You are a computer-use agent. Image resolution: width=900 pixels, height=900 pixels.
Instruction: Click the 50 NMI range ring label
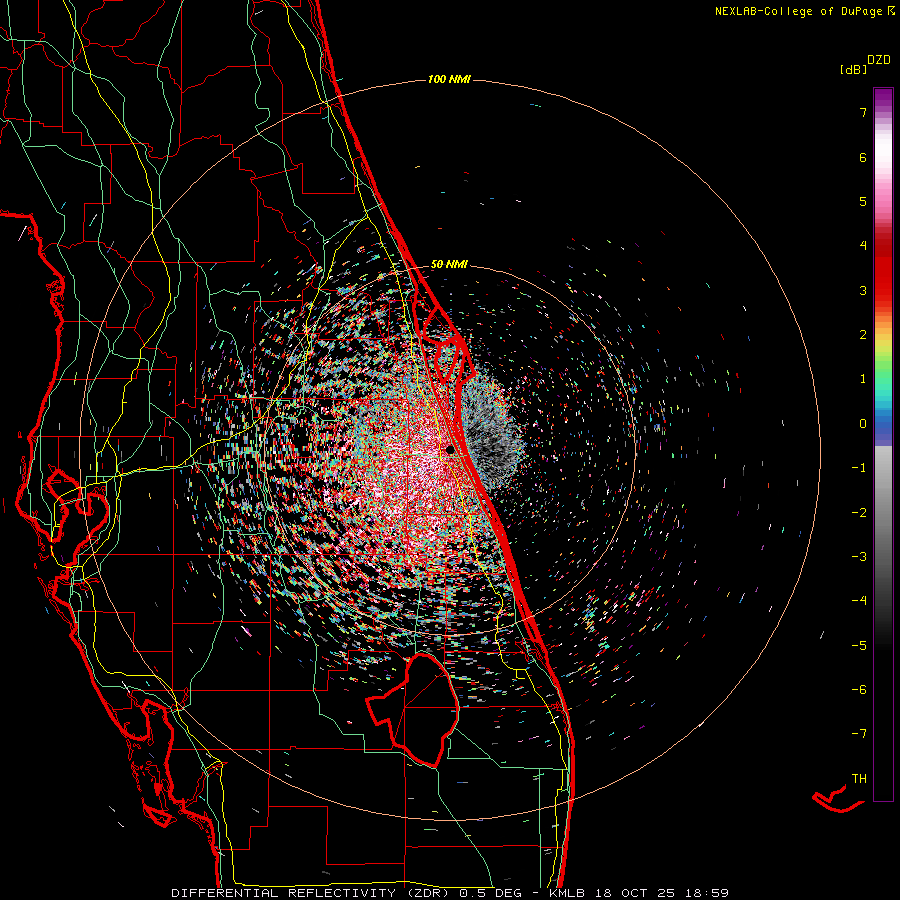pyautogui.click(x=449, y=264)
